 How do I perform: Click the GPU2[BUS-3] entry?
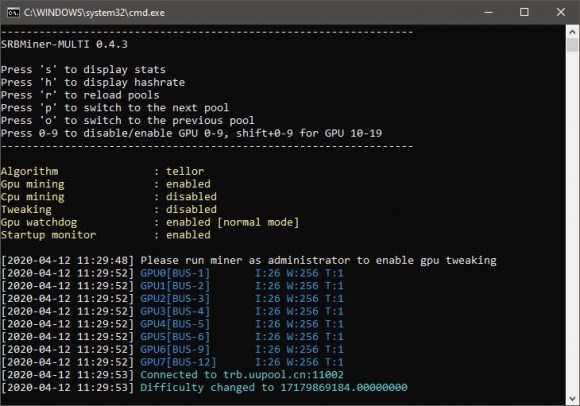point(175,298)
